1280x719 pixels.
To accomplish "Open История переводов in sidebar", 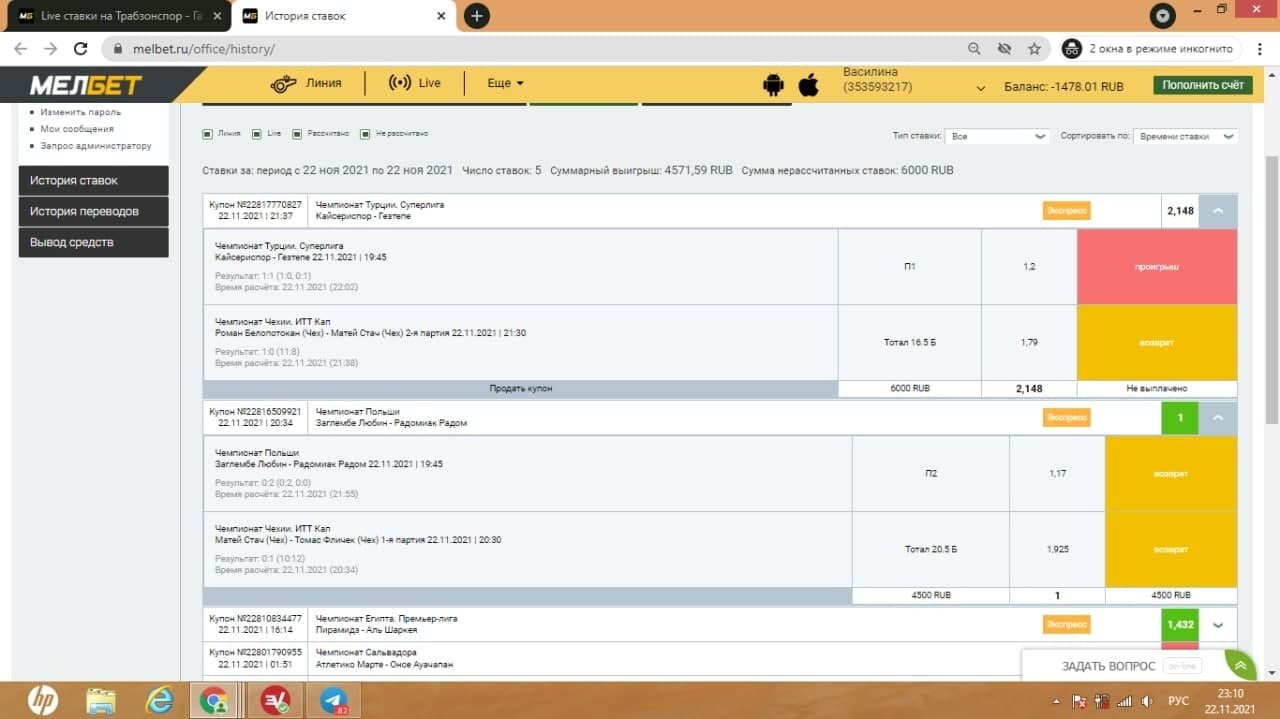I will point(93,211).
